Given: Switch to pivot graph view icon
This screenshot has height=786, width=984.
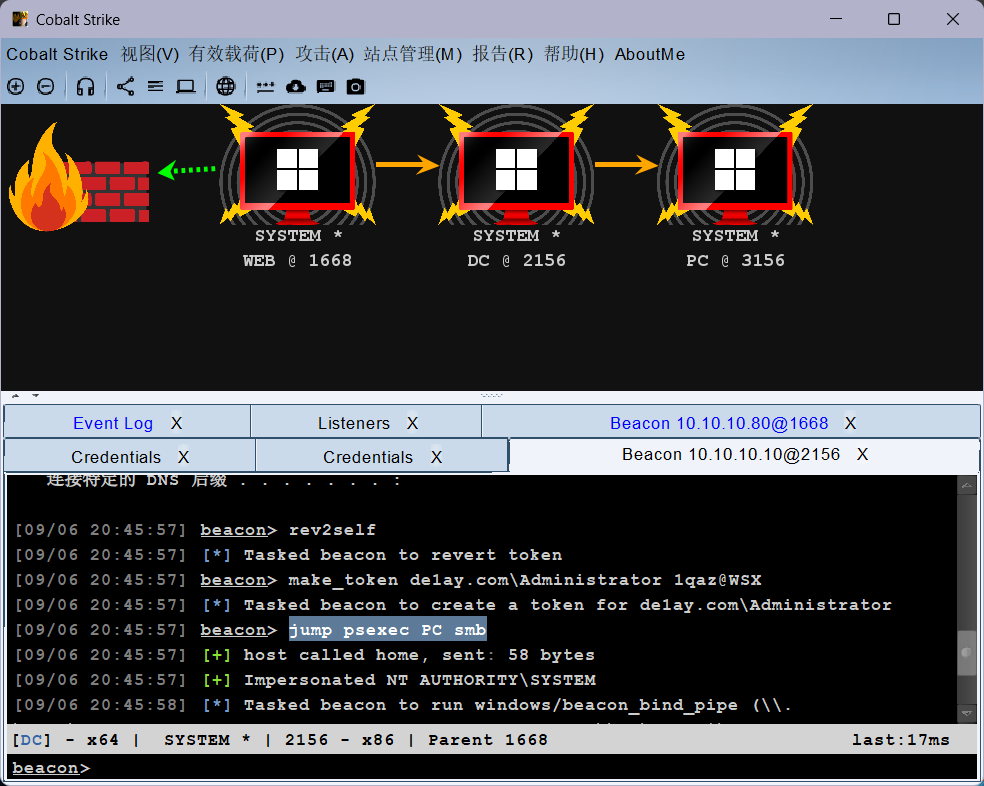Looking at the screenshot, I should [126, 87].
